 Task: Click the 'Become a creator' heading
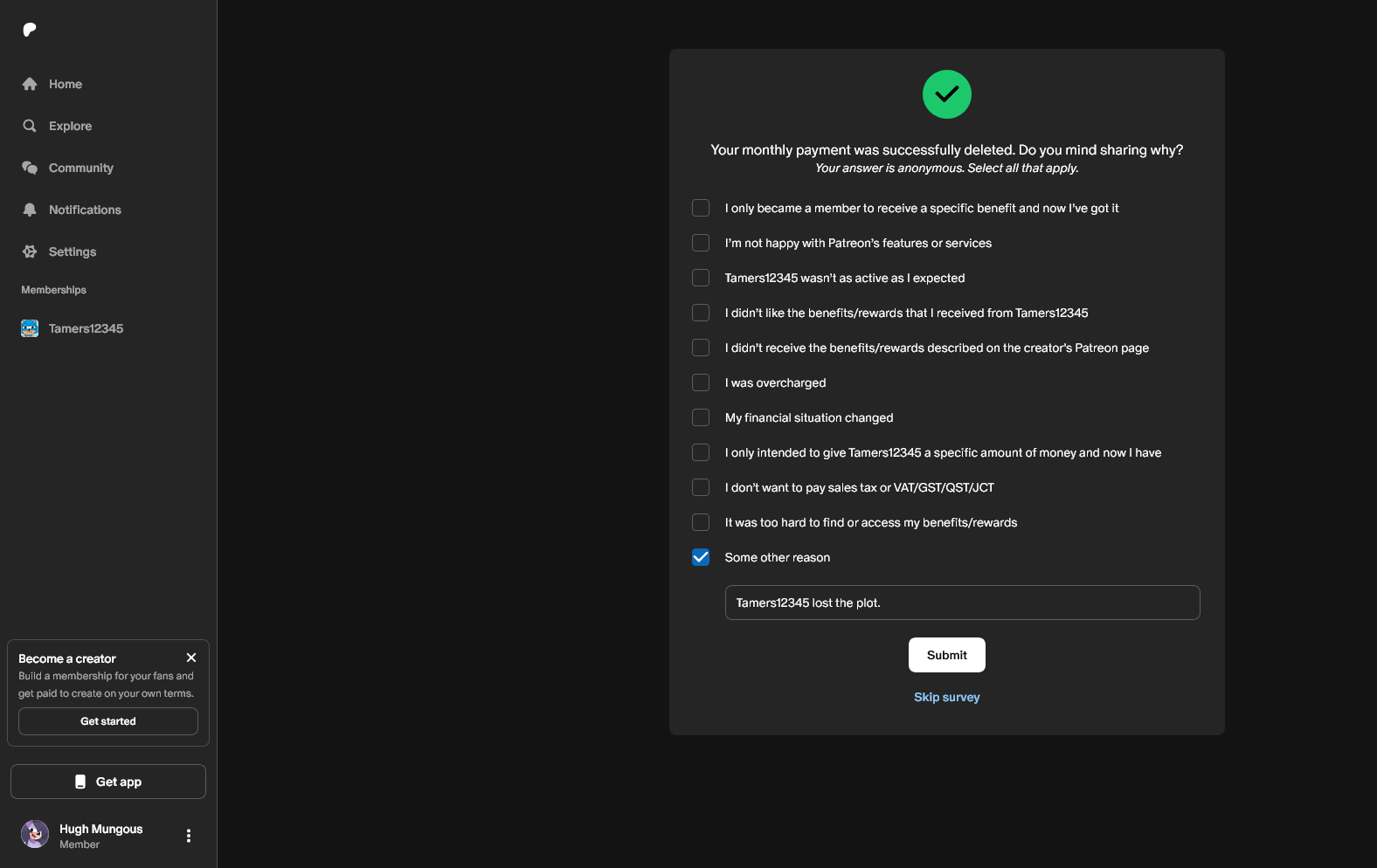pyautogui.click(x=67, y=658)
